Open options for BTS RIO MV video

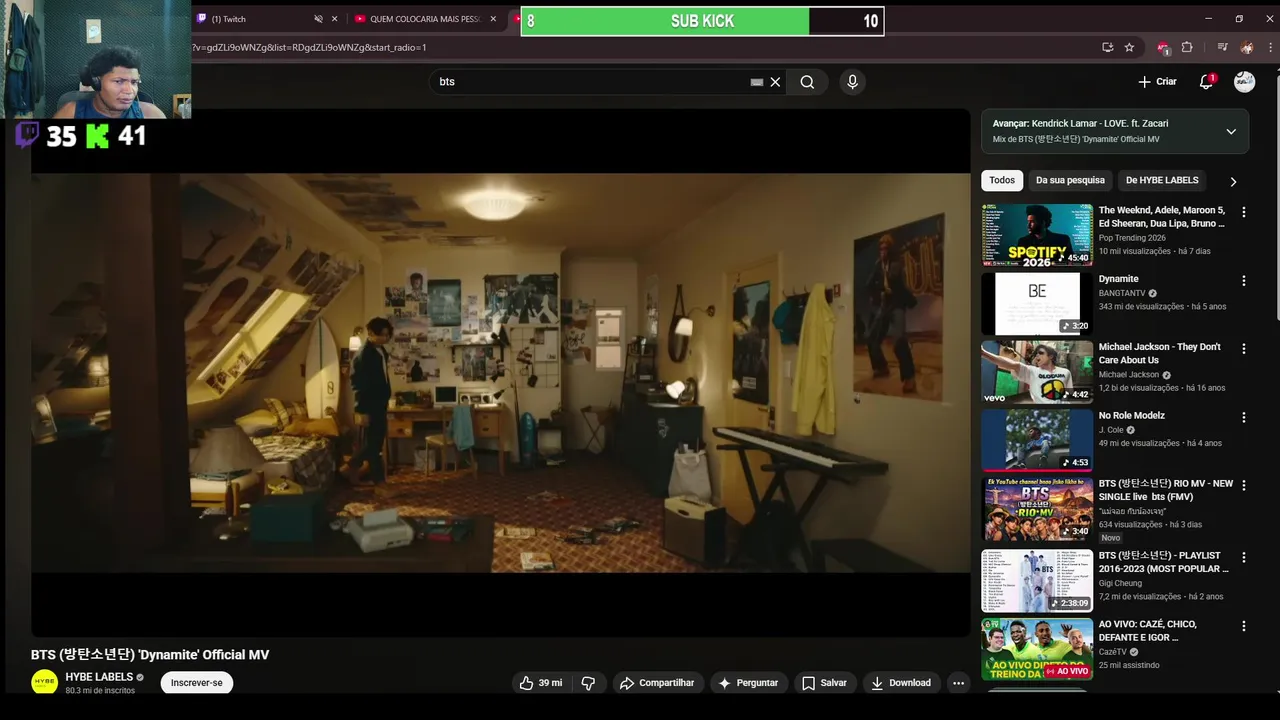pyautogui.click(x=1244, y=485)
